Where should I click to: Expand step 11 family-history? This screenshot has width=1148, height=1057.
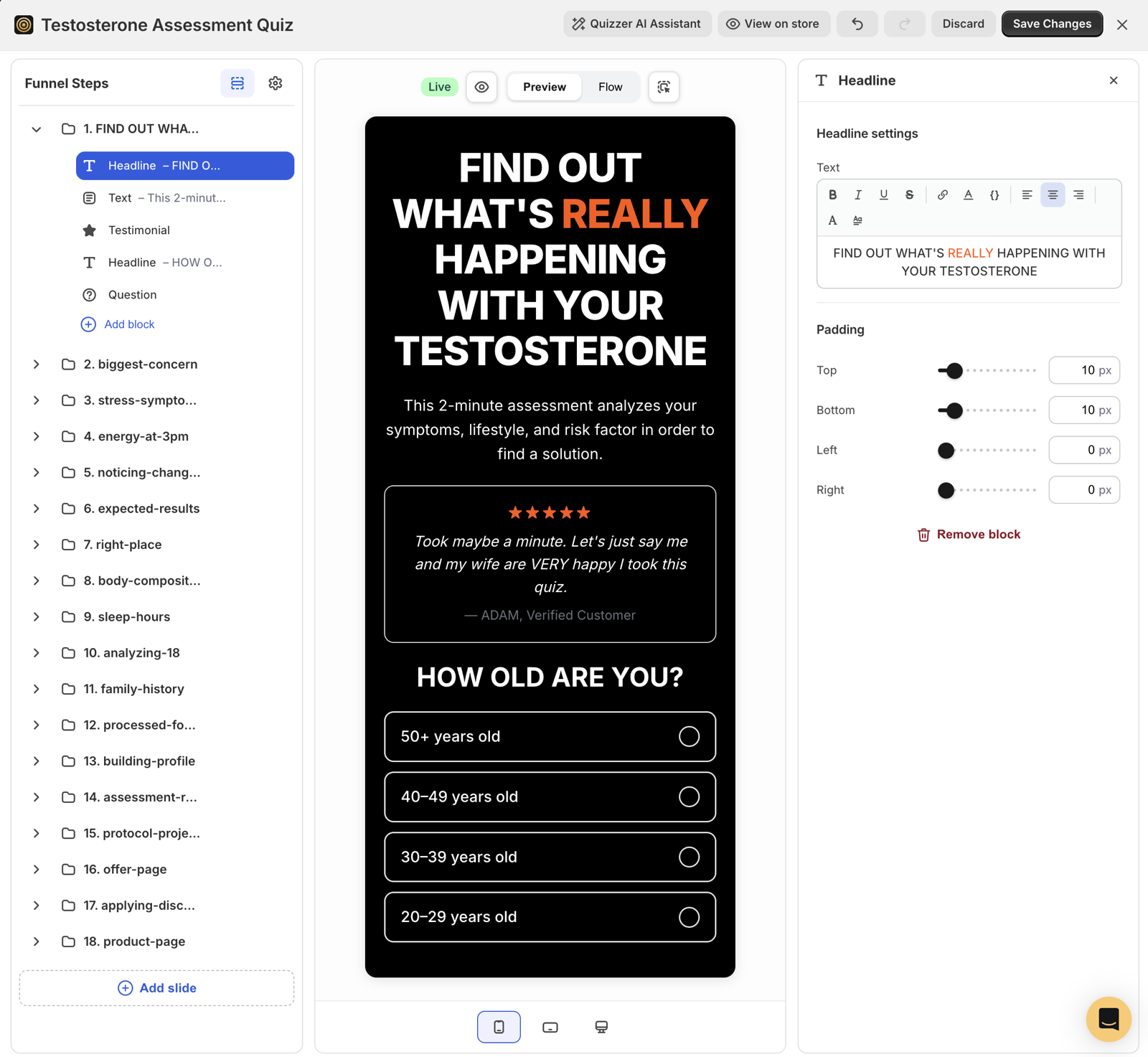pos(37,689)
